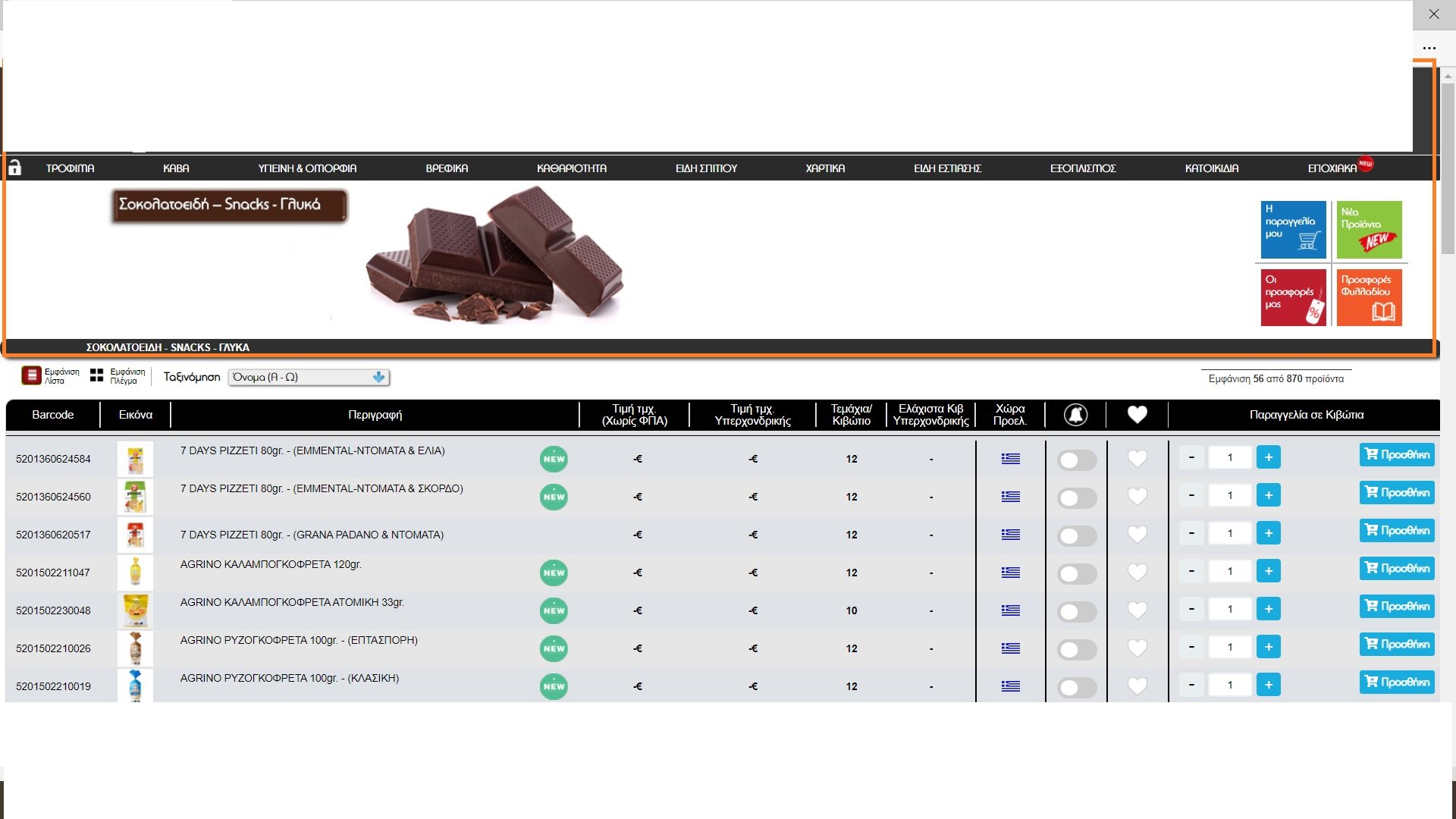Toggle notification switch for 5201502230048

point(1077,611)
